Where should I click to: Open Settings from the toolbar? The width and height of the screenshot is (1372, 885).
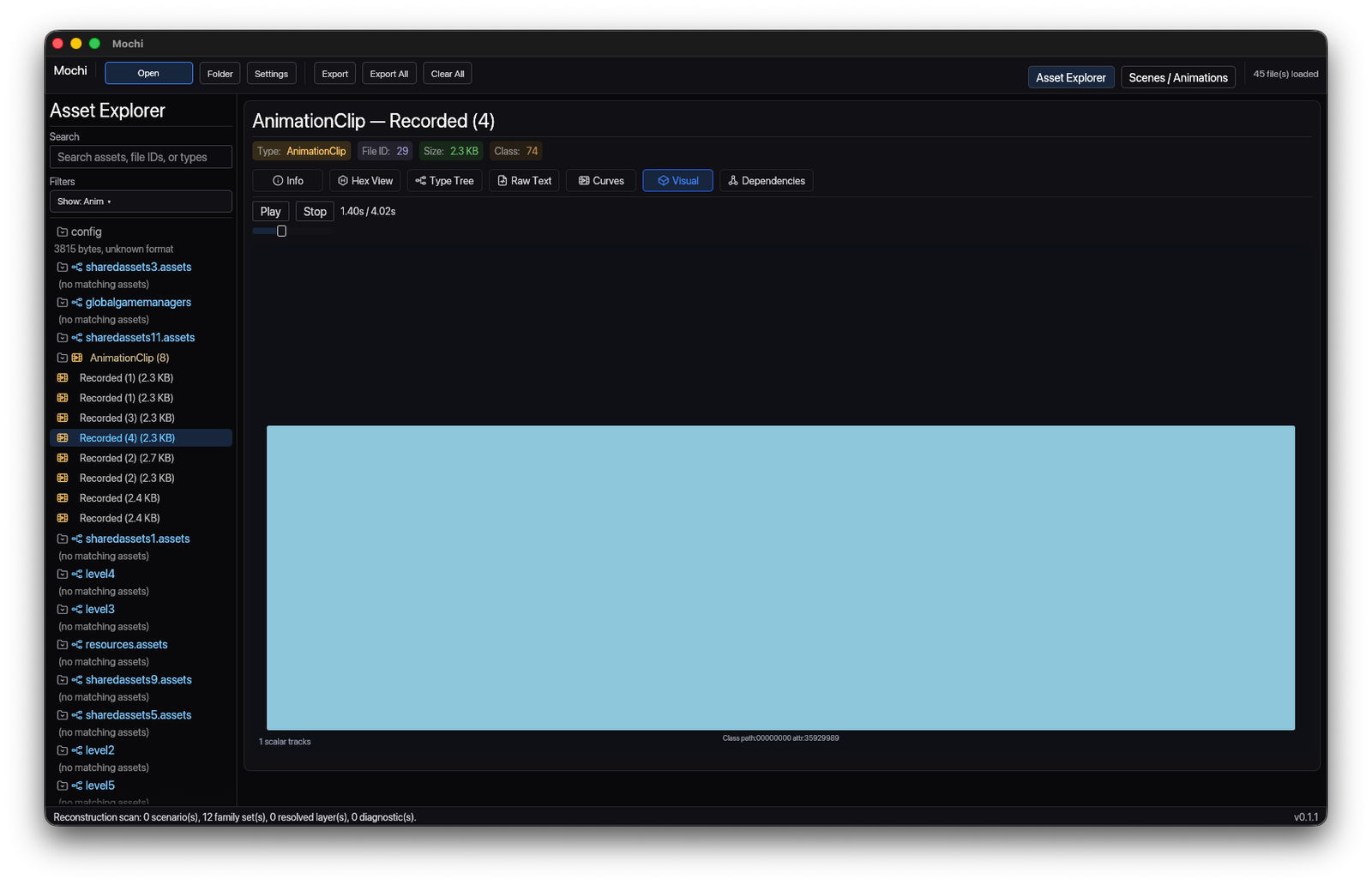pos(271,73)
